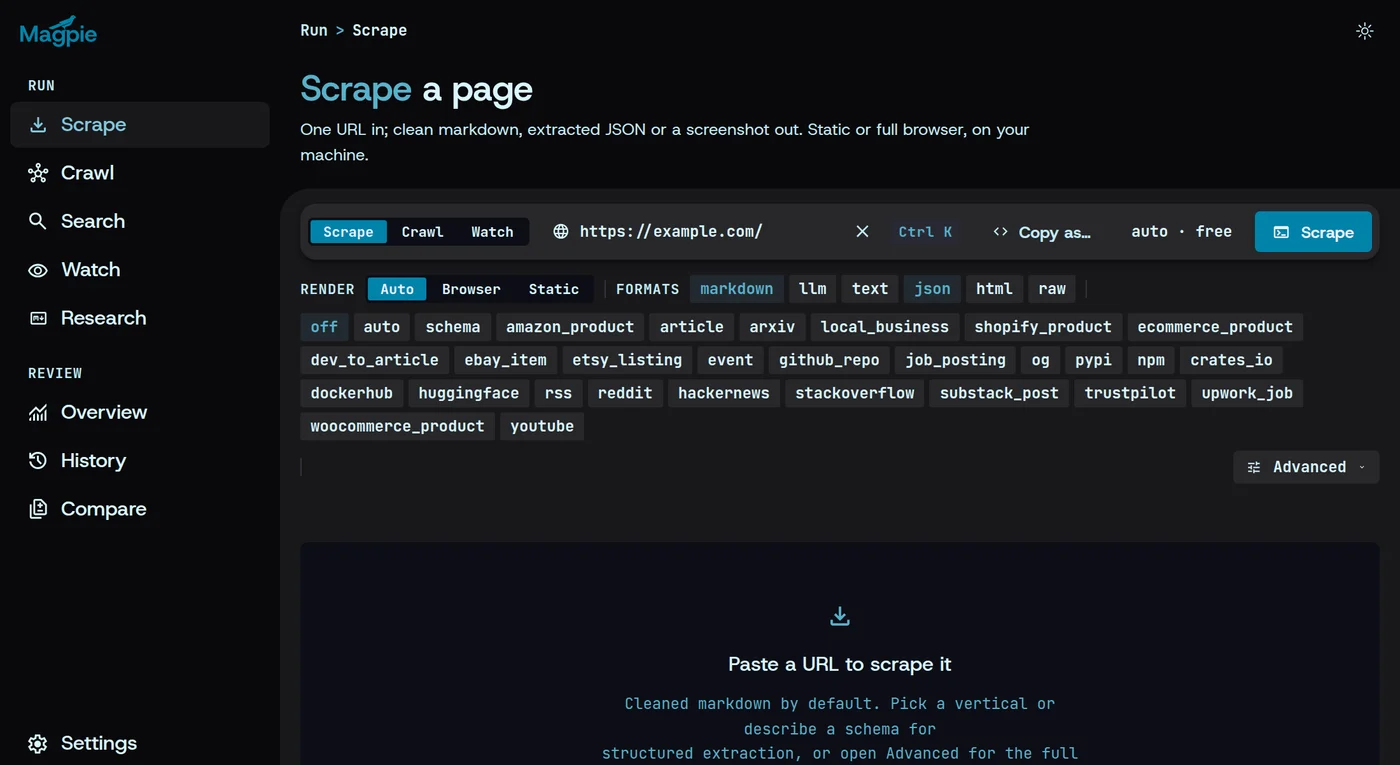Click the Magpie logo

coord(58,32)
